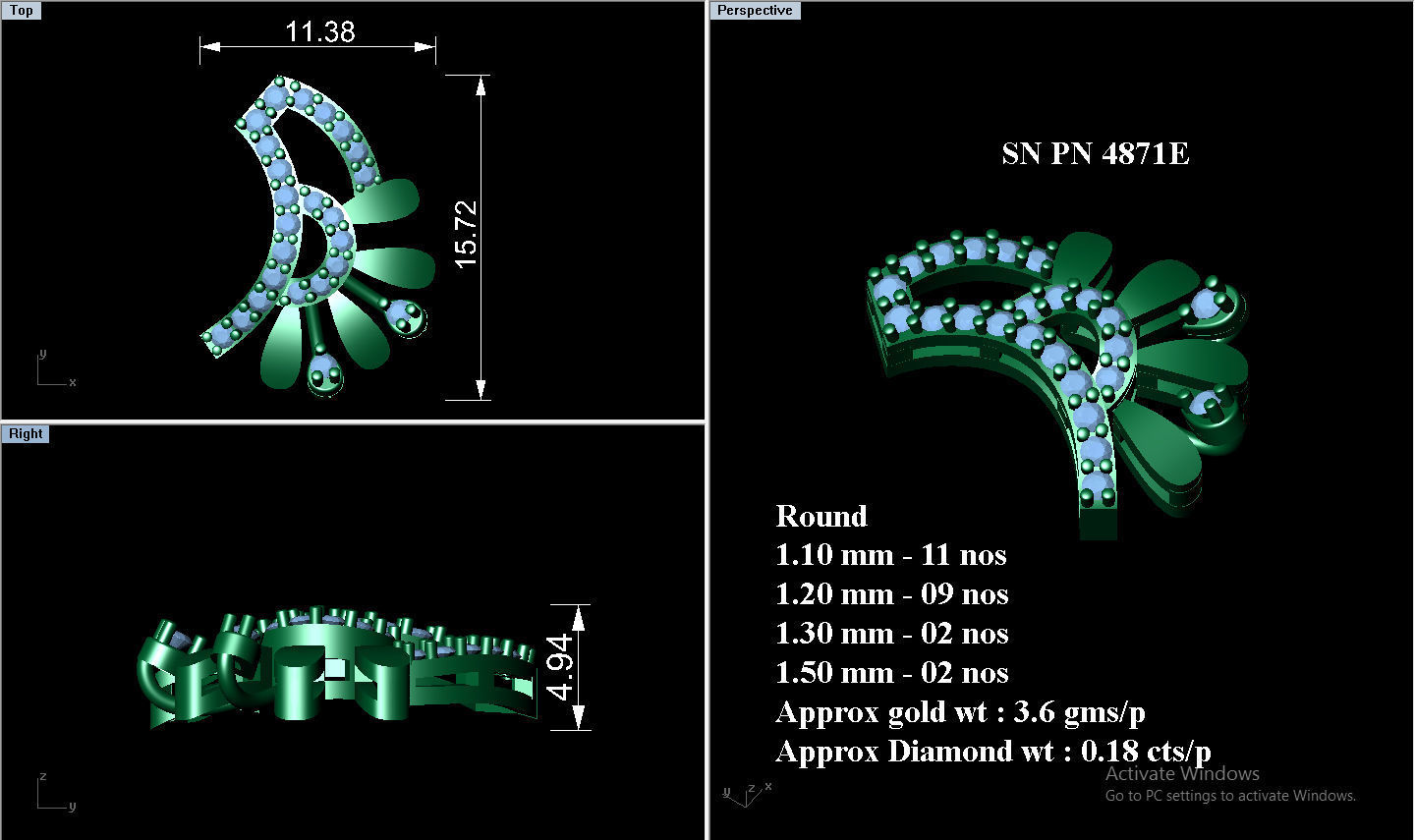Click the '1.20 mm - 09 nos' line
The width and height of the screenshot is (1415, 840).
pyautogui.click(x=892, y=594)
